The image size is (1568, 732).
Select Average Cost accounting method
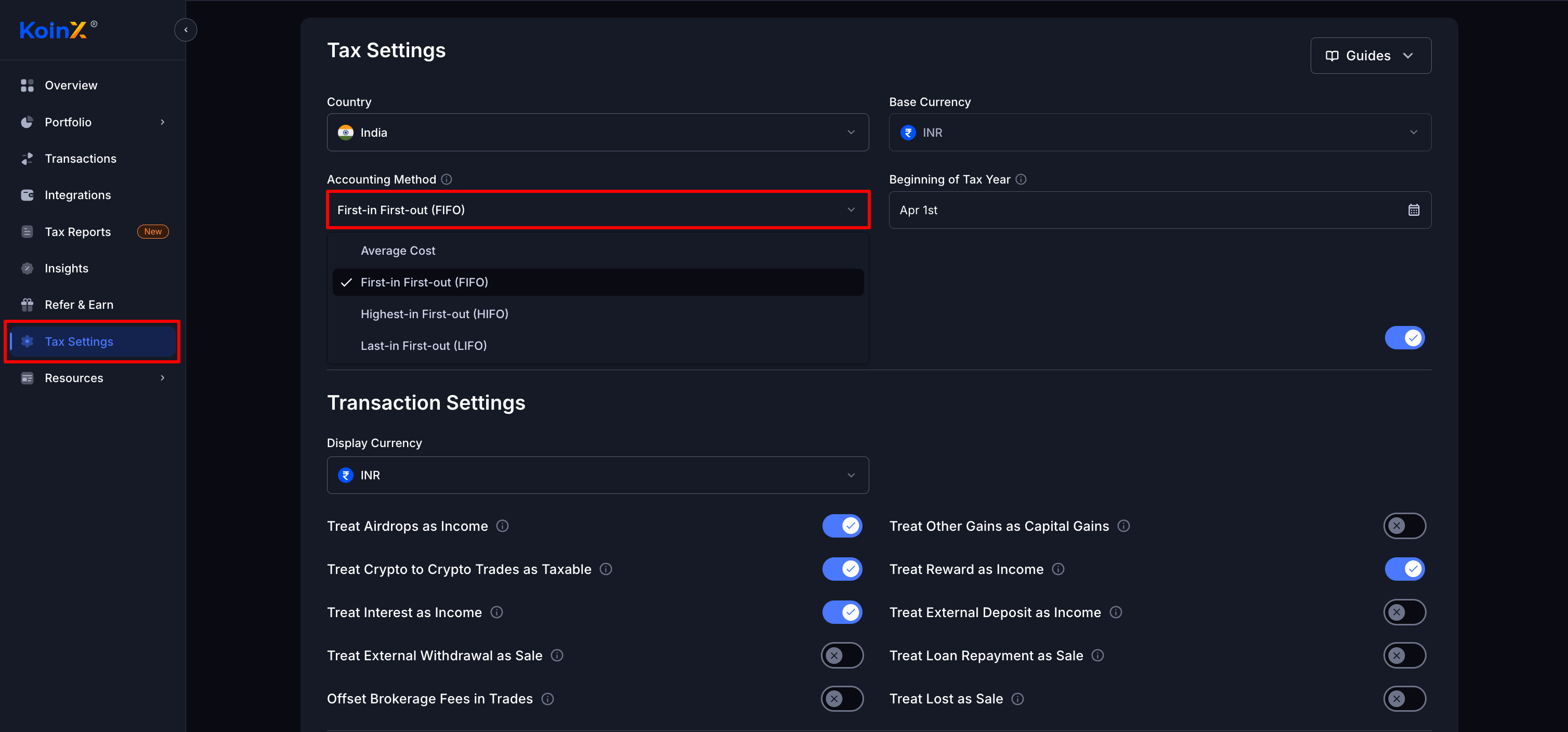coord(398,251)
